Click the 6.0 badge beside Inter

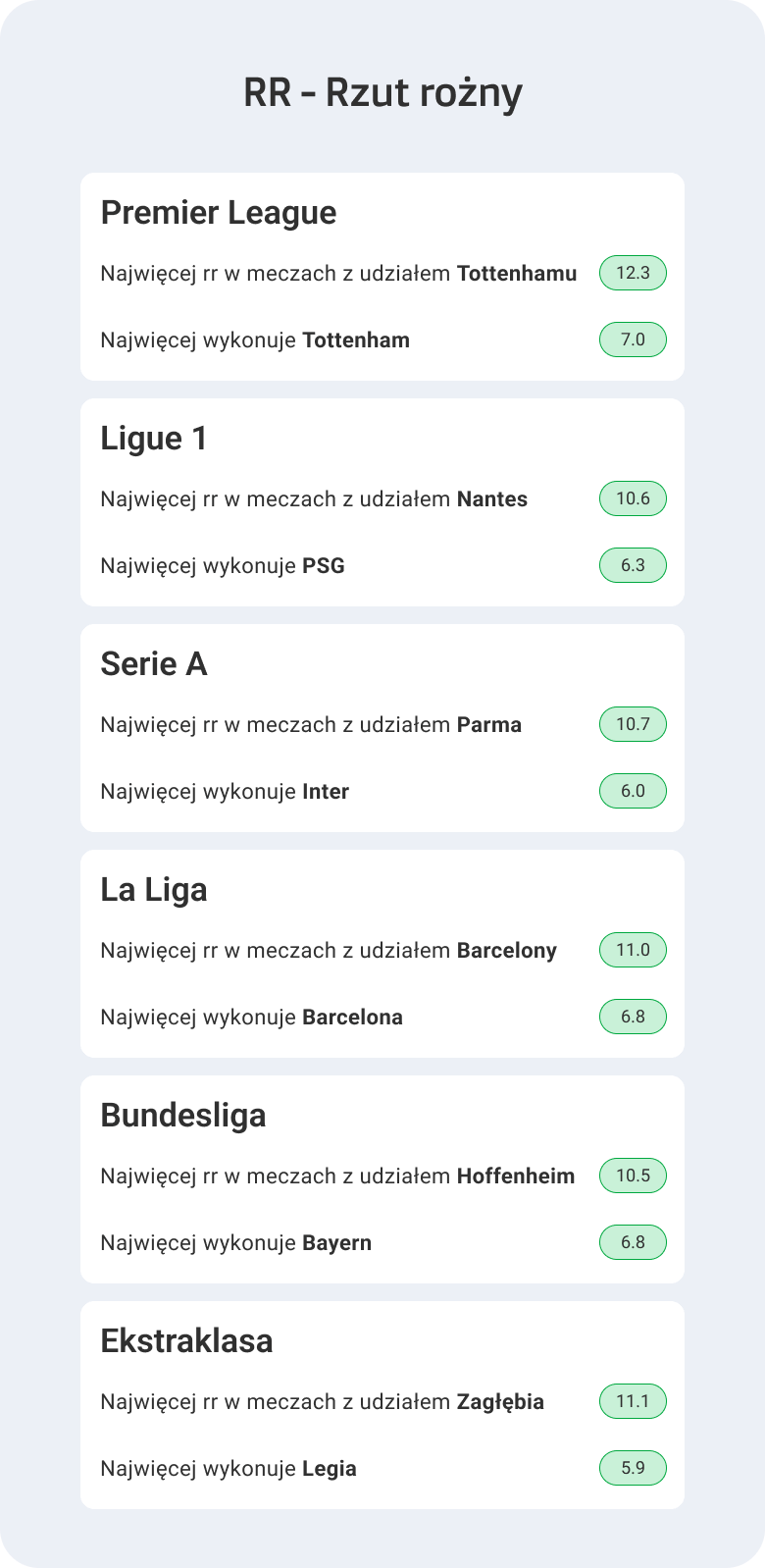click(x=633, y=791)
